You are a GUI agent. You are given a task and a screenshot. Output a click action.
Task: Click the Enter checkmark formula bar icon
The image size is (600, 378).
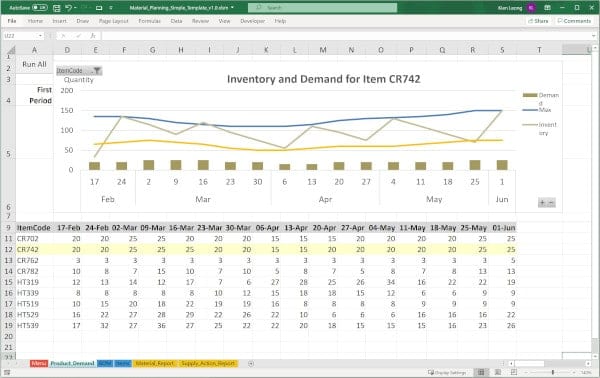[78, 36]
